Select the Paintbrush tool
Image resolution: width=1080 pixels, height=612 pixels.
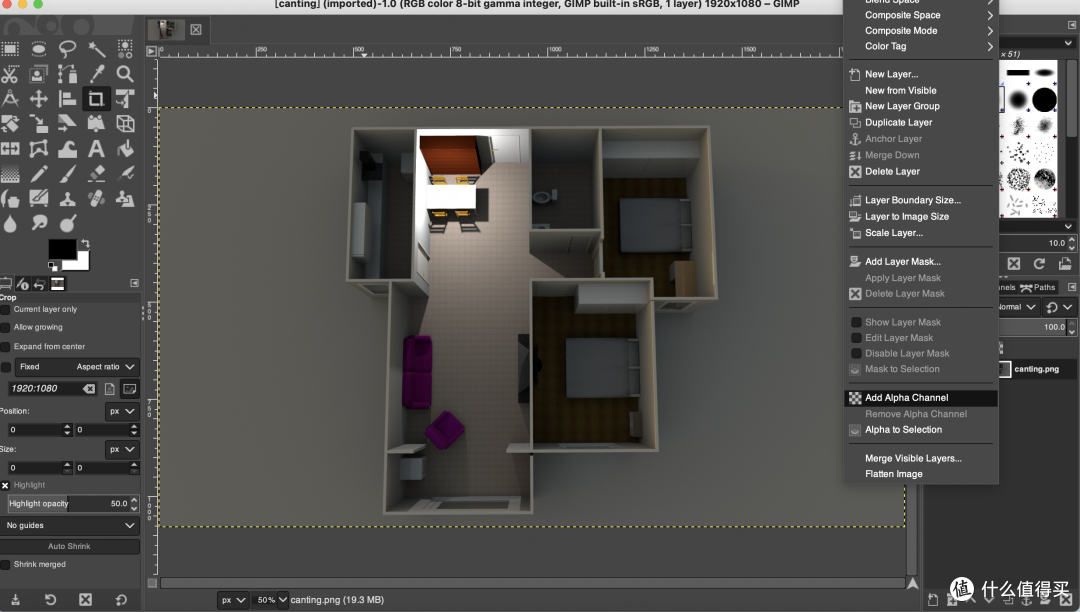(x=67, y=174)
